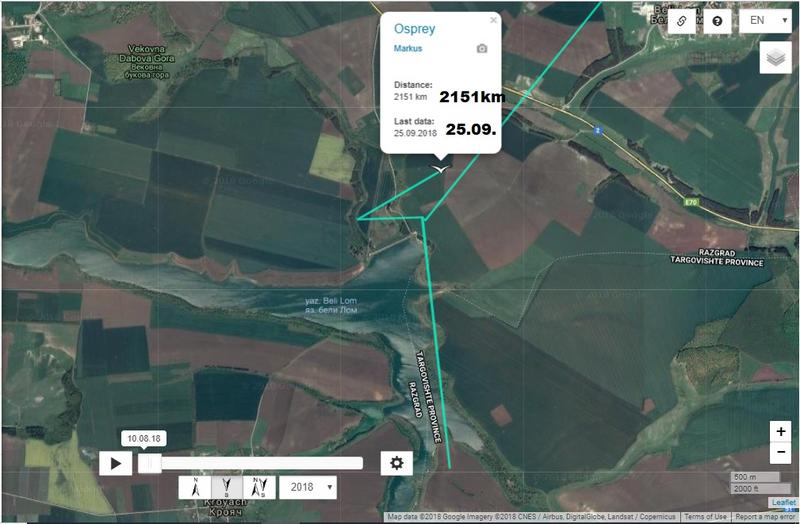The width and height of the screenshot is (800, 524).
Task: Close the Osprey popup
Action: coord(493,20)
